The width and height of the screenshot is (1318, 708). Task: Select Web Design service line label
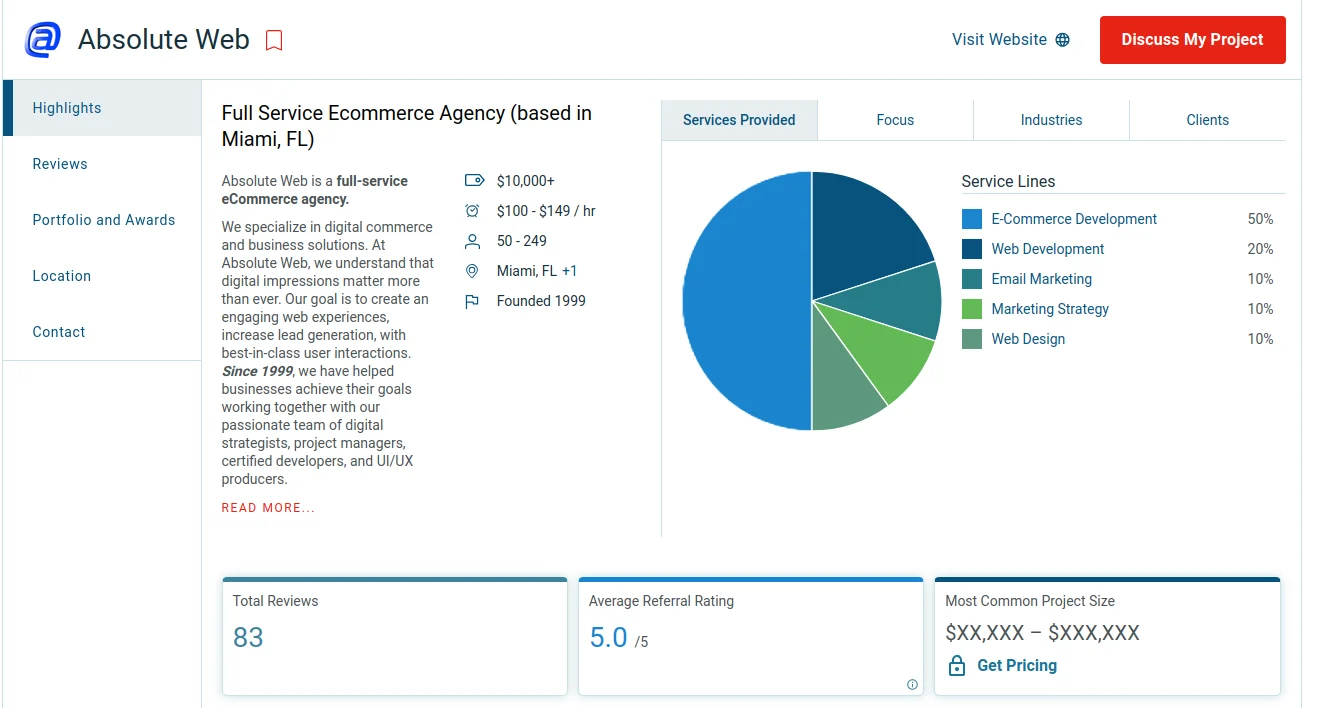[1028, 339]
